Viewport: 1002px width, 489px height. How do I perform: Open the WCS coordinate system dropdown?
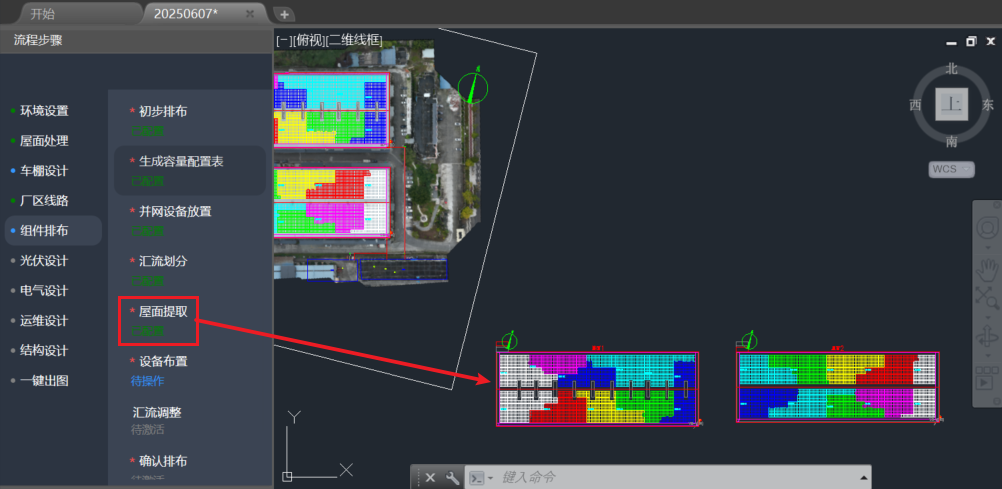[x=951, y=169]
